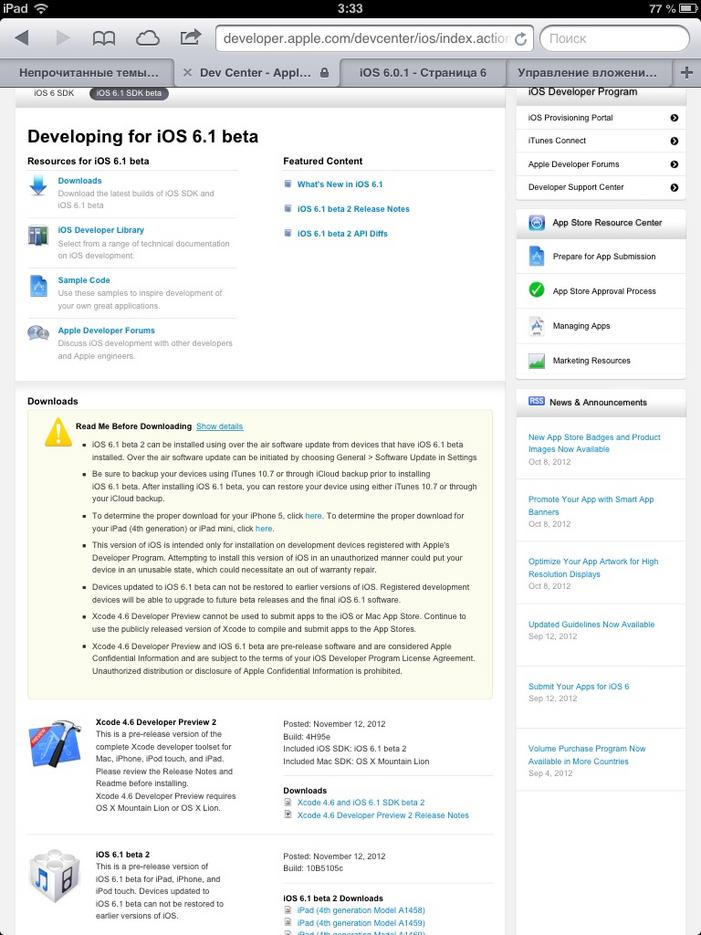The image size is (701, 935).
Task: Close the Dev Center tab
Action: click(187, 72)
